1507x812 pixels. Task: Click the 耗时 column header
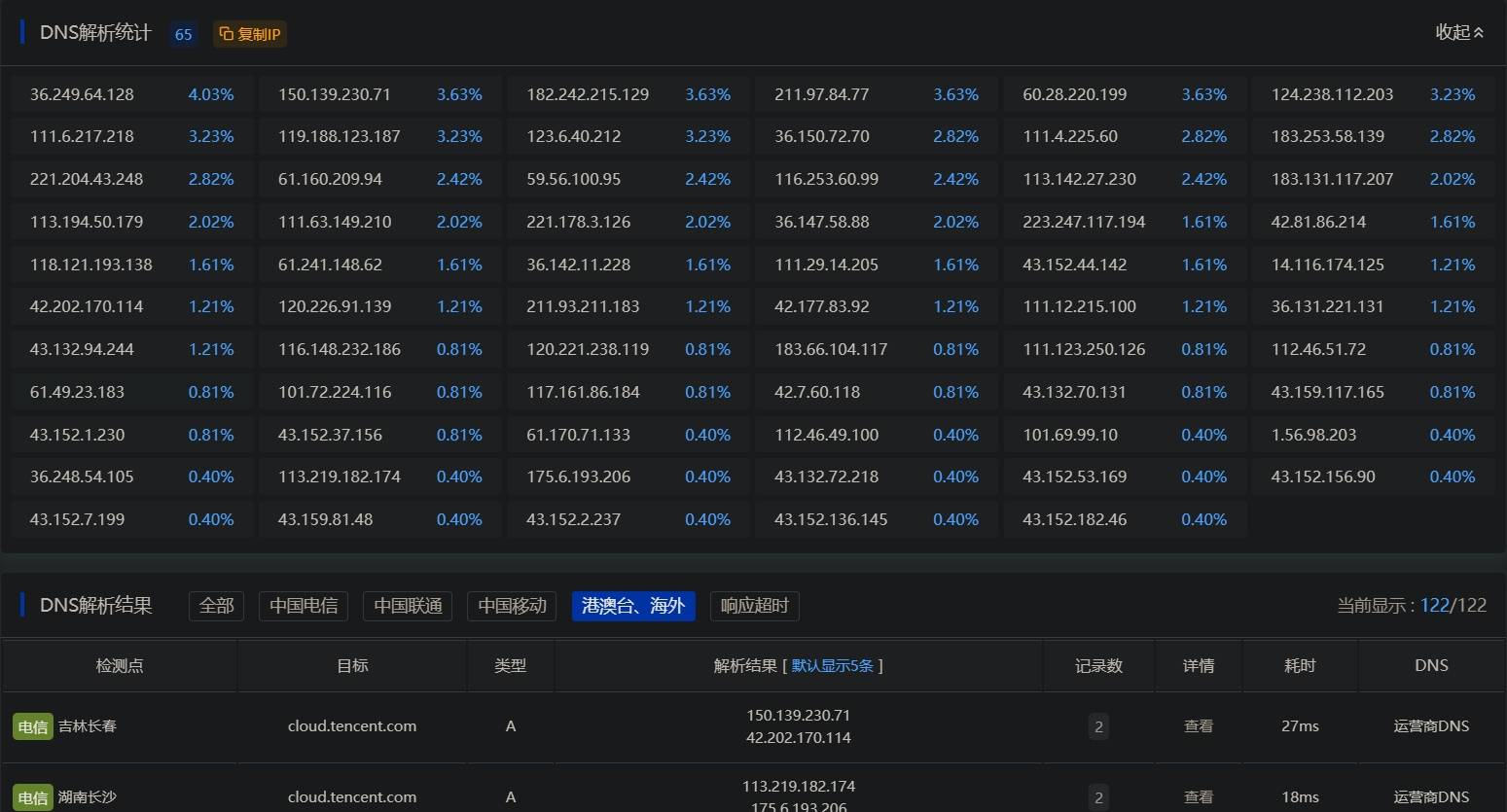pos(1300,666)
